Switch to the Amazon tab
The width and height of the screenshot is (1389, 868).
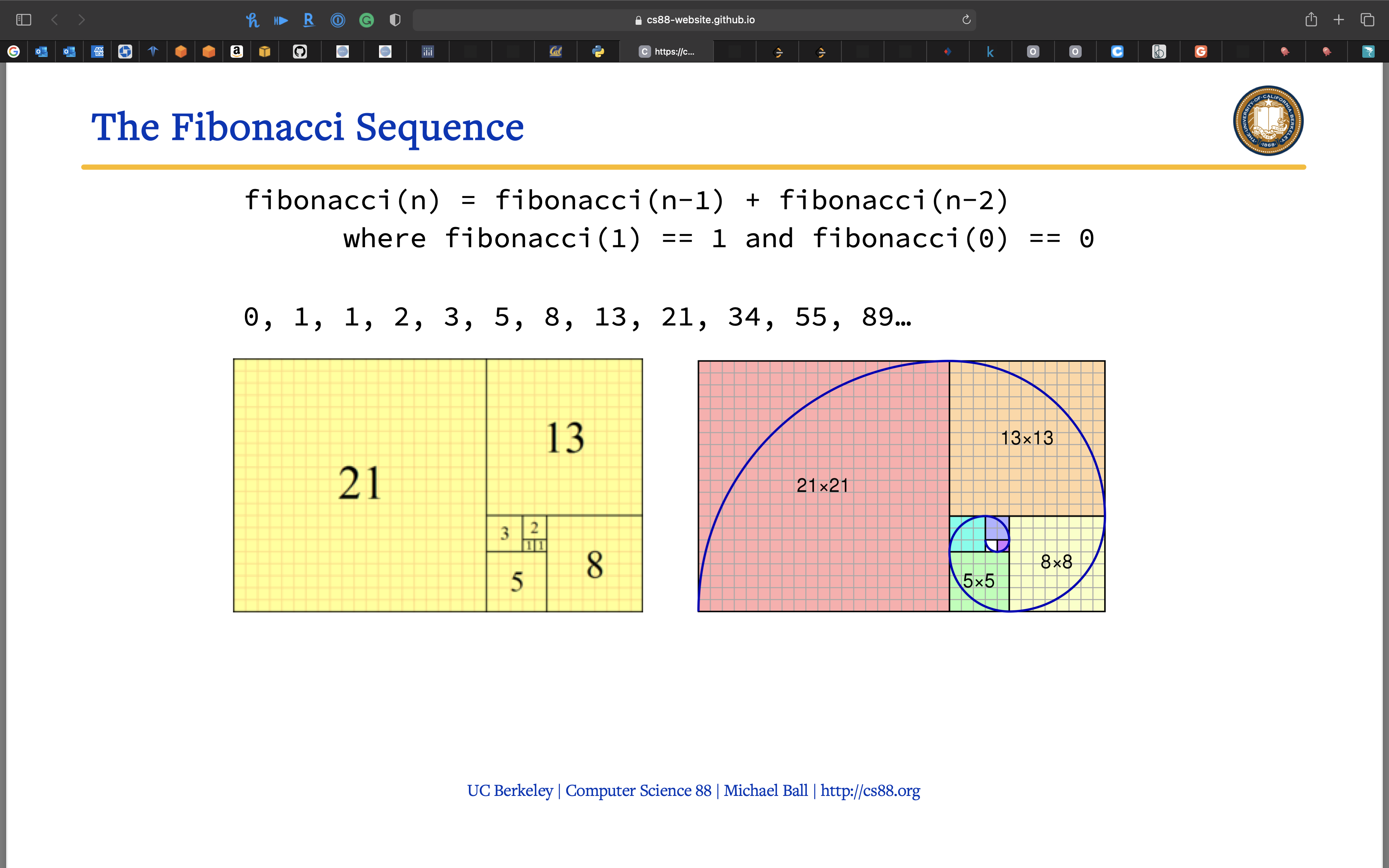tap(236, 52)
